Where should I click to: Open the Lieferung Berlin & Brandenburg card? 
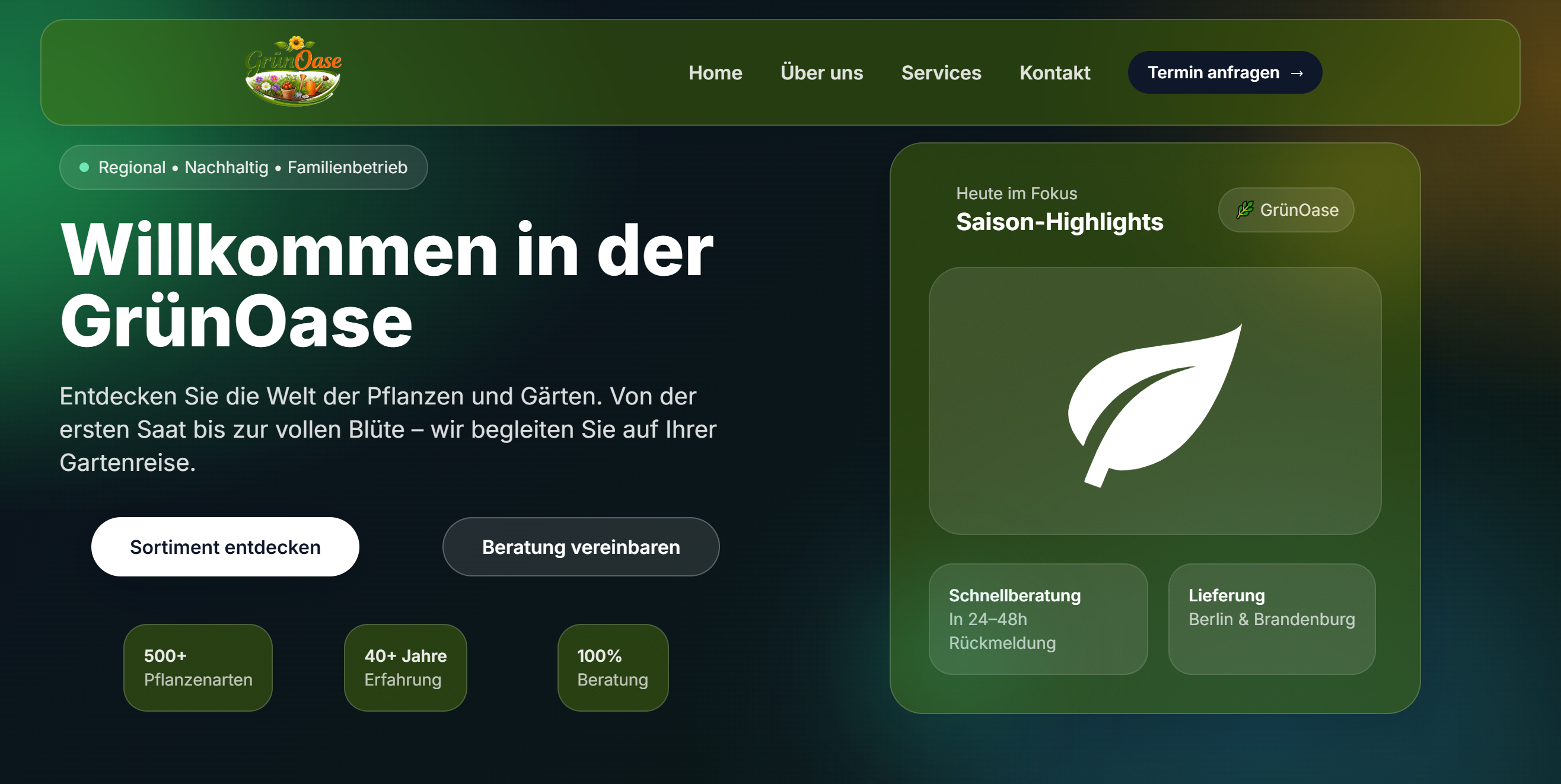(1272, 619)
